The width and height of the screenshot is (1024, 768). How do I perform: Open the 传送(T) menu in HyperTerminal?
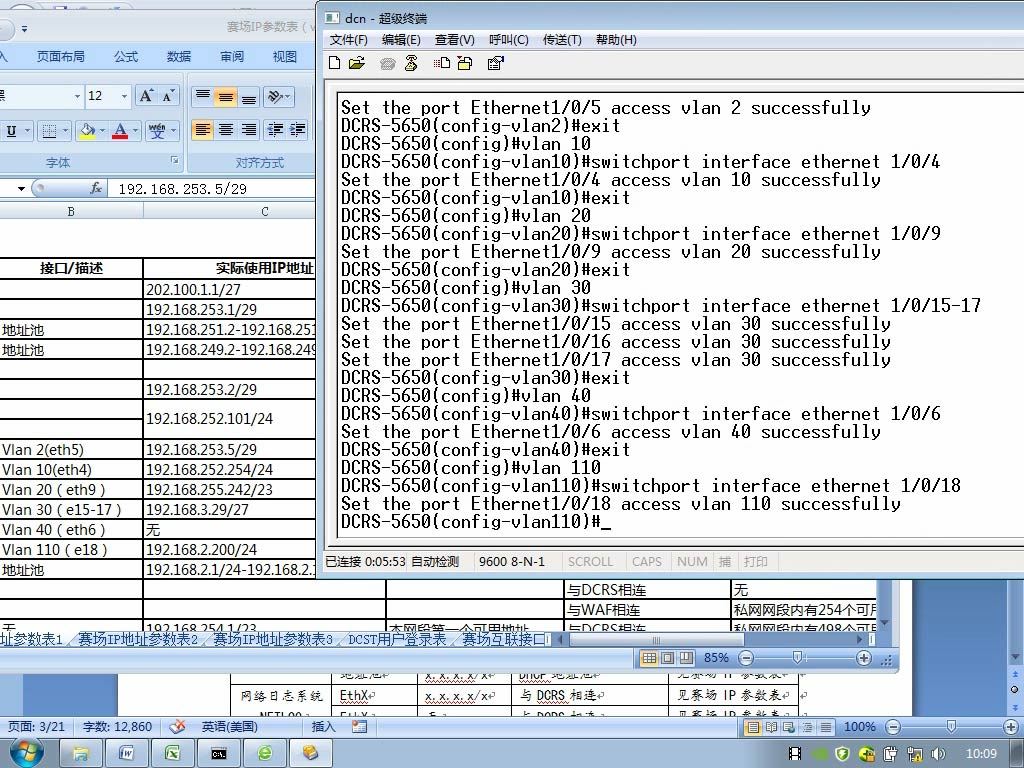tap(562, 40)
